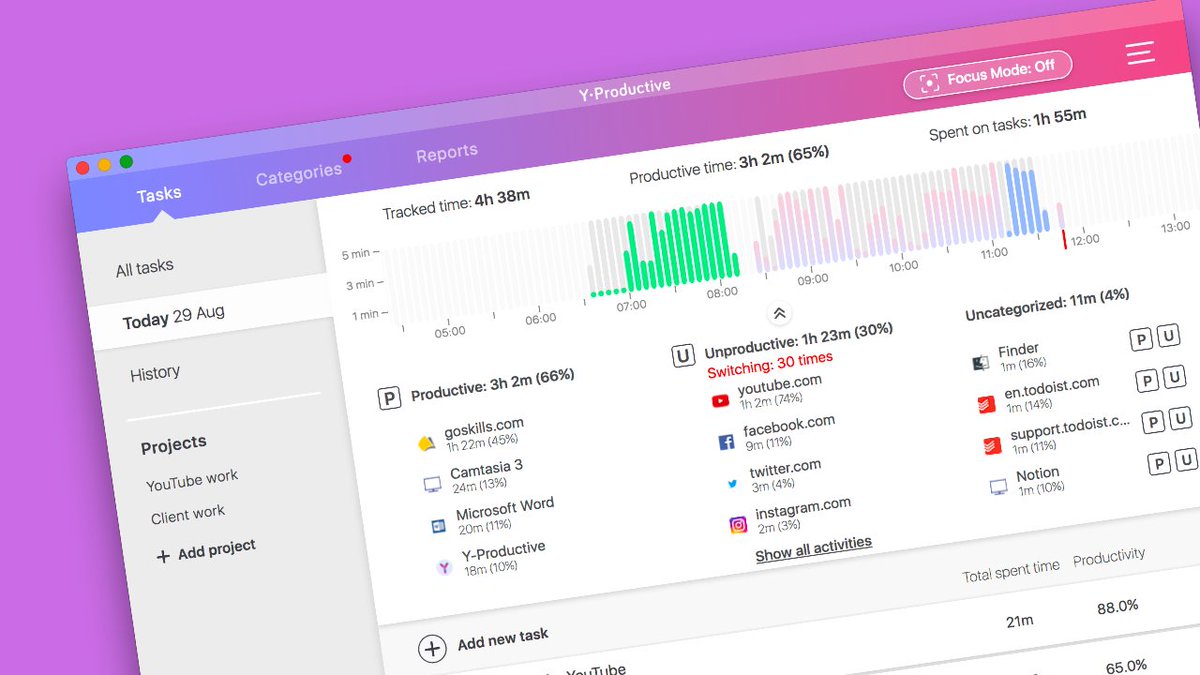This screenshot has width=1200, height=675.
Task: Click the facebook.com activity name
Action: coord(789,426)
